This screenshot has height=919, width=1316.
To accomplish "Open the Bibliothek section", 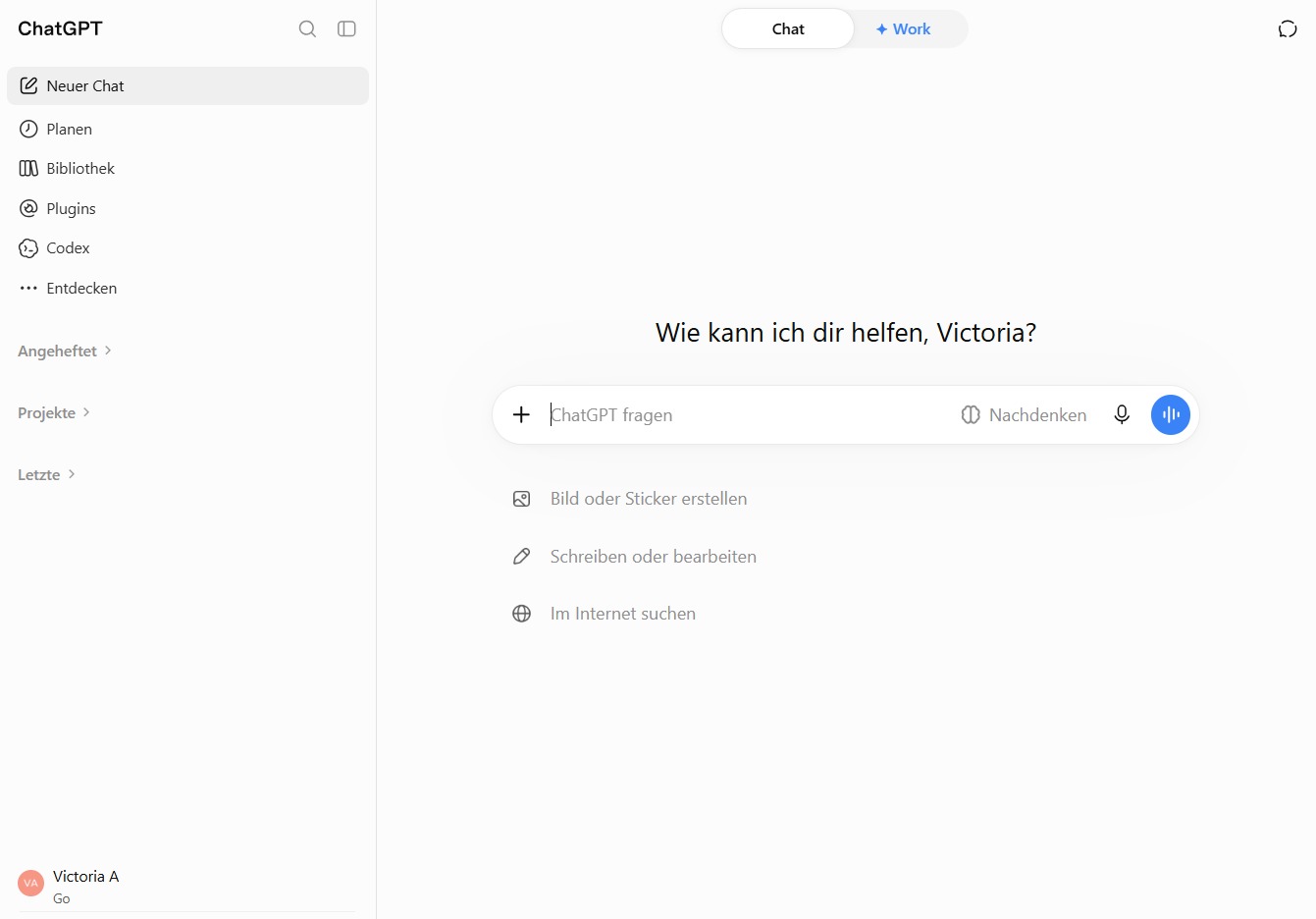I will pyautogui.click(x=187, y=169).
